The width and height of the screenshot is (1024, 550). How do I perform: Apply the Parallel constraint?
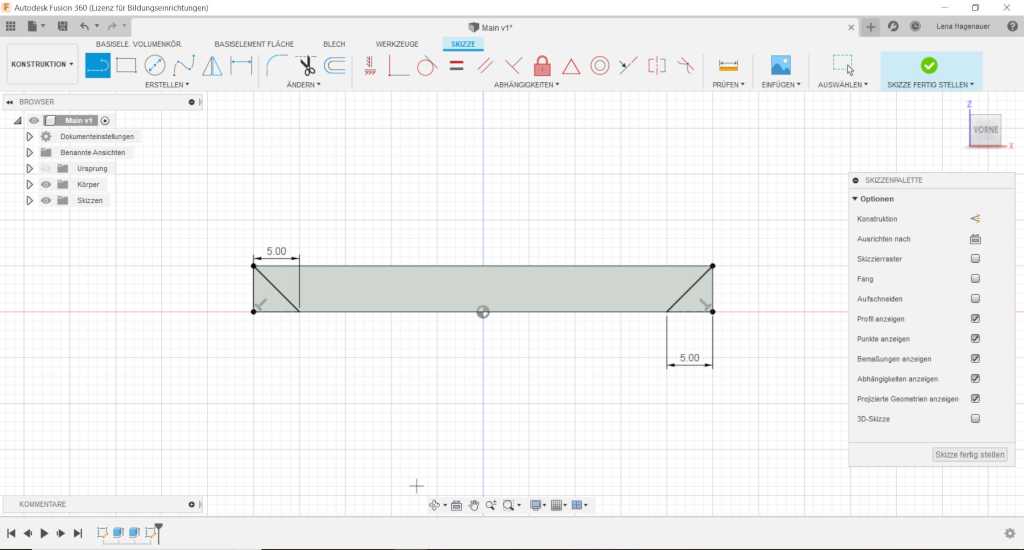485,65
